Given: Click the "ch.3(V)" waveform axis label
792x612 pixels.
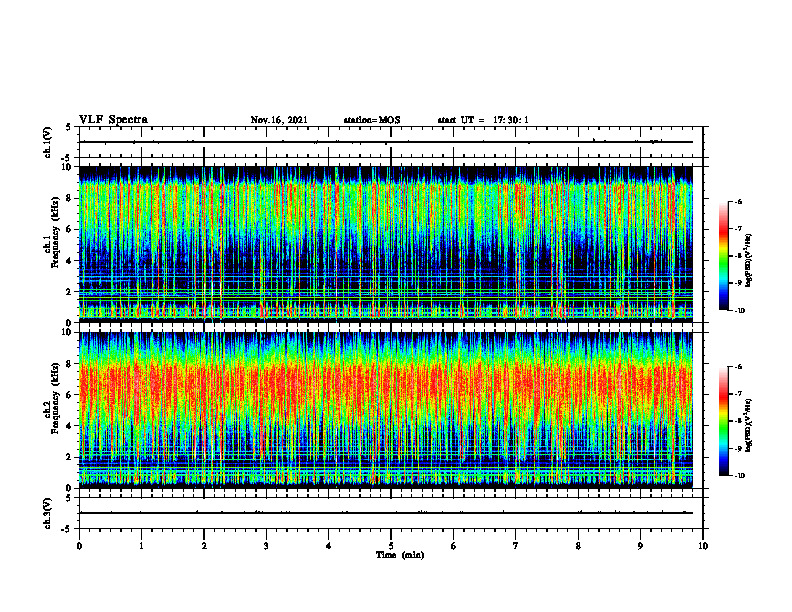Looking at the screenshot, I should pyautogui.click(x=48, y=513).
